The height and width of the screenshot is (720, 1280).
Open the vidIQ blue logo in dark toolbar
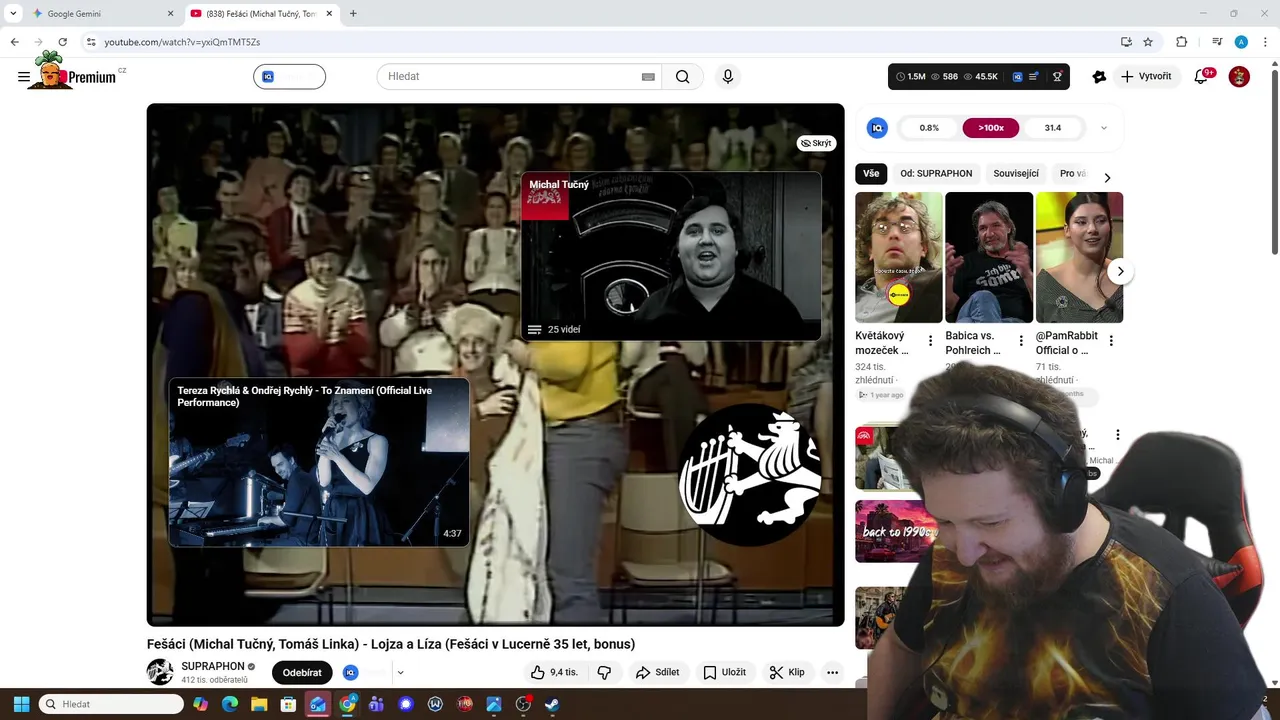coord(1017,77)
